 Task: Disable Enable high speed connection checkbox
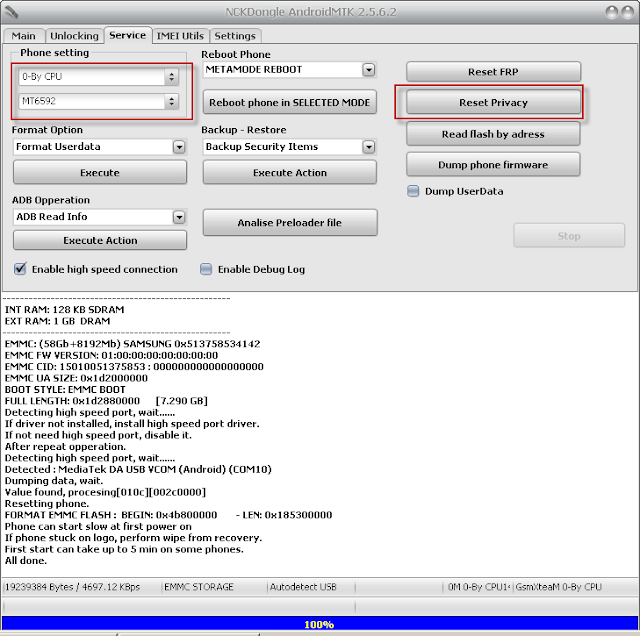pos(20,269)
